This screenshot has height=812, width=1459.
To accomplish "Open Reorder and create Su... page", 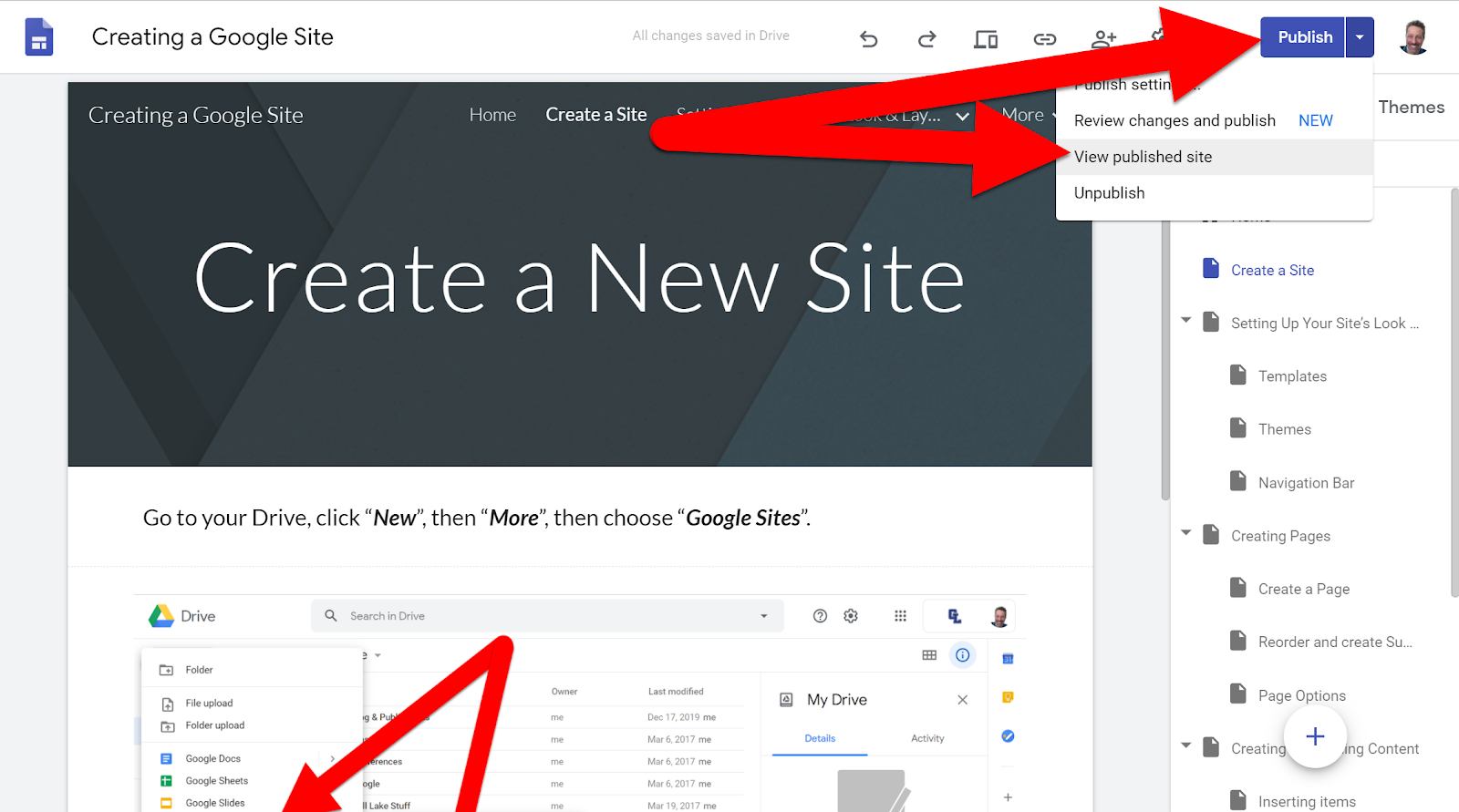I will point(1335,642).
